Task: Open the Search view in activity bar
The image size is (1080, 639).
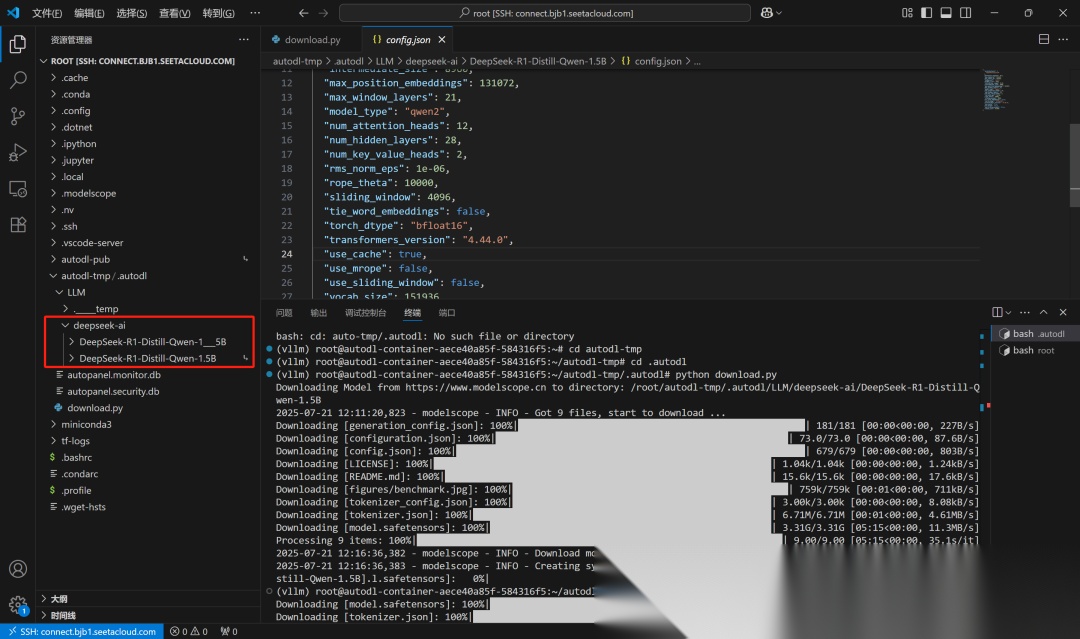Action: 18,80
